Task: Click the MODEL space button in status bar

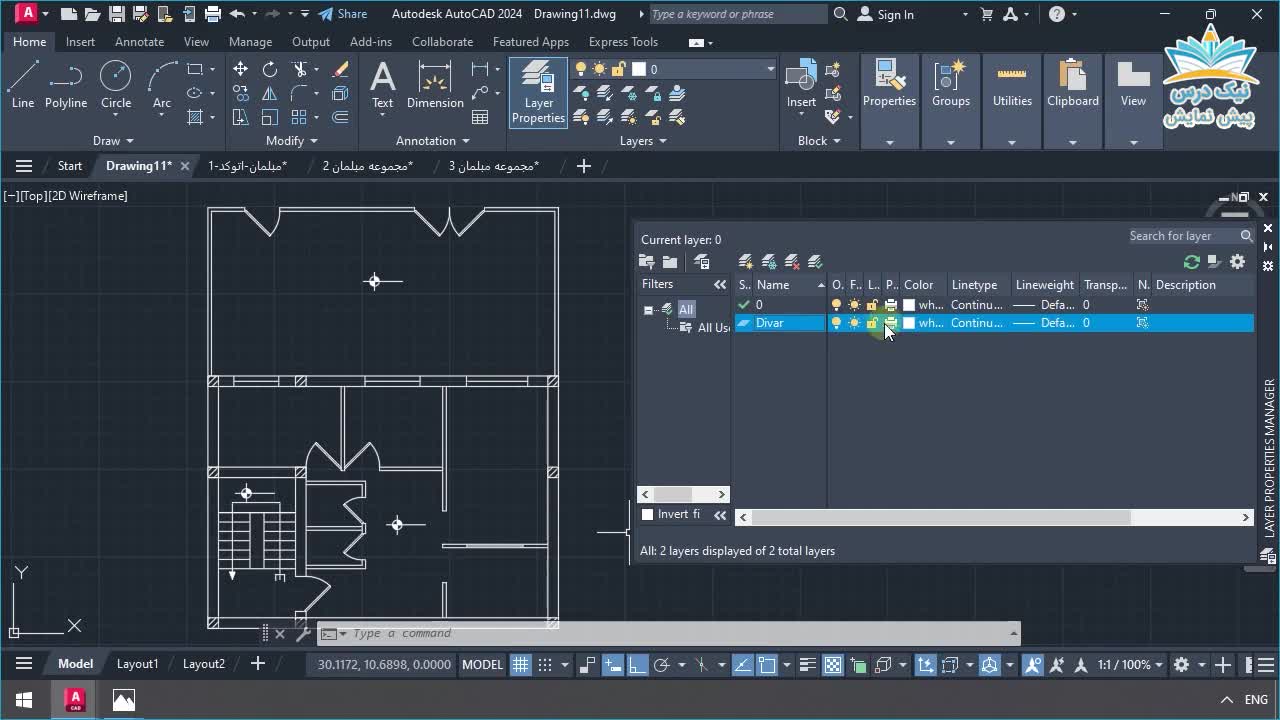Action: (482, 665)
